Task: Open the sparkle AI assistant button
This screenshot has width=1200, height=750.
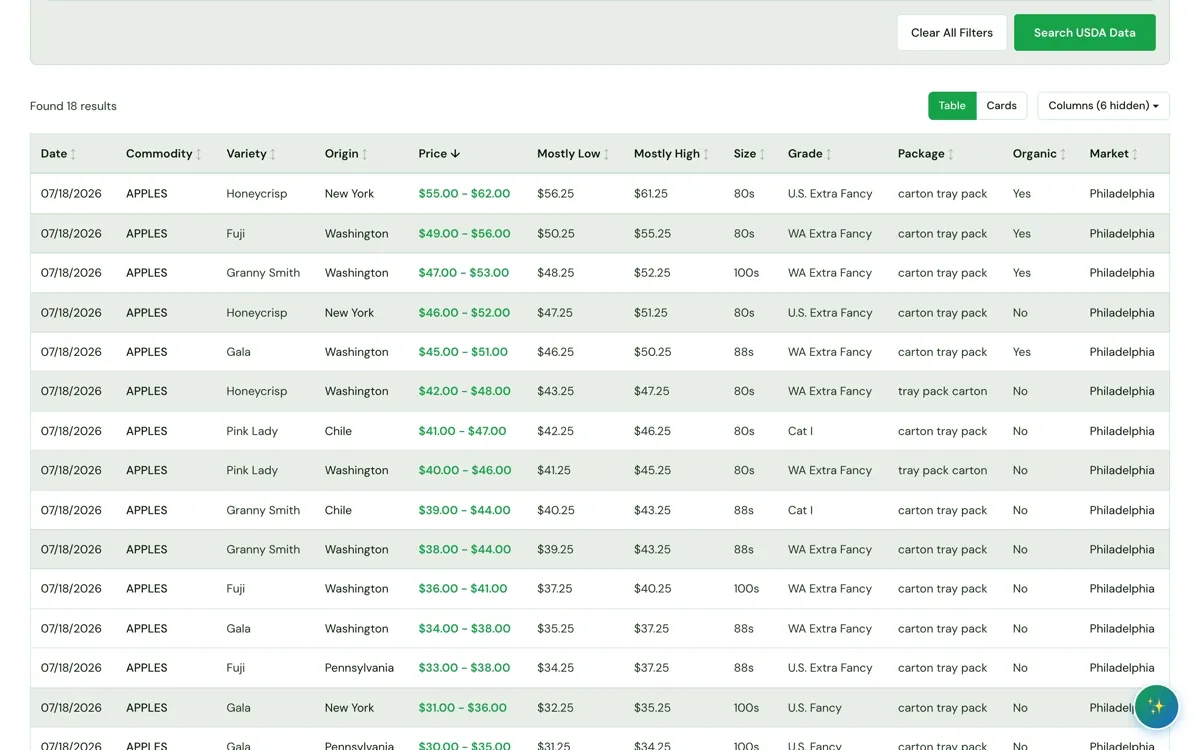Action: point(1156,706)
